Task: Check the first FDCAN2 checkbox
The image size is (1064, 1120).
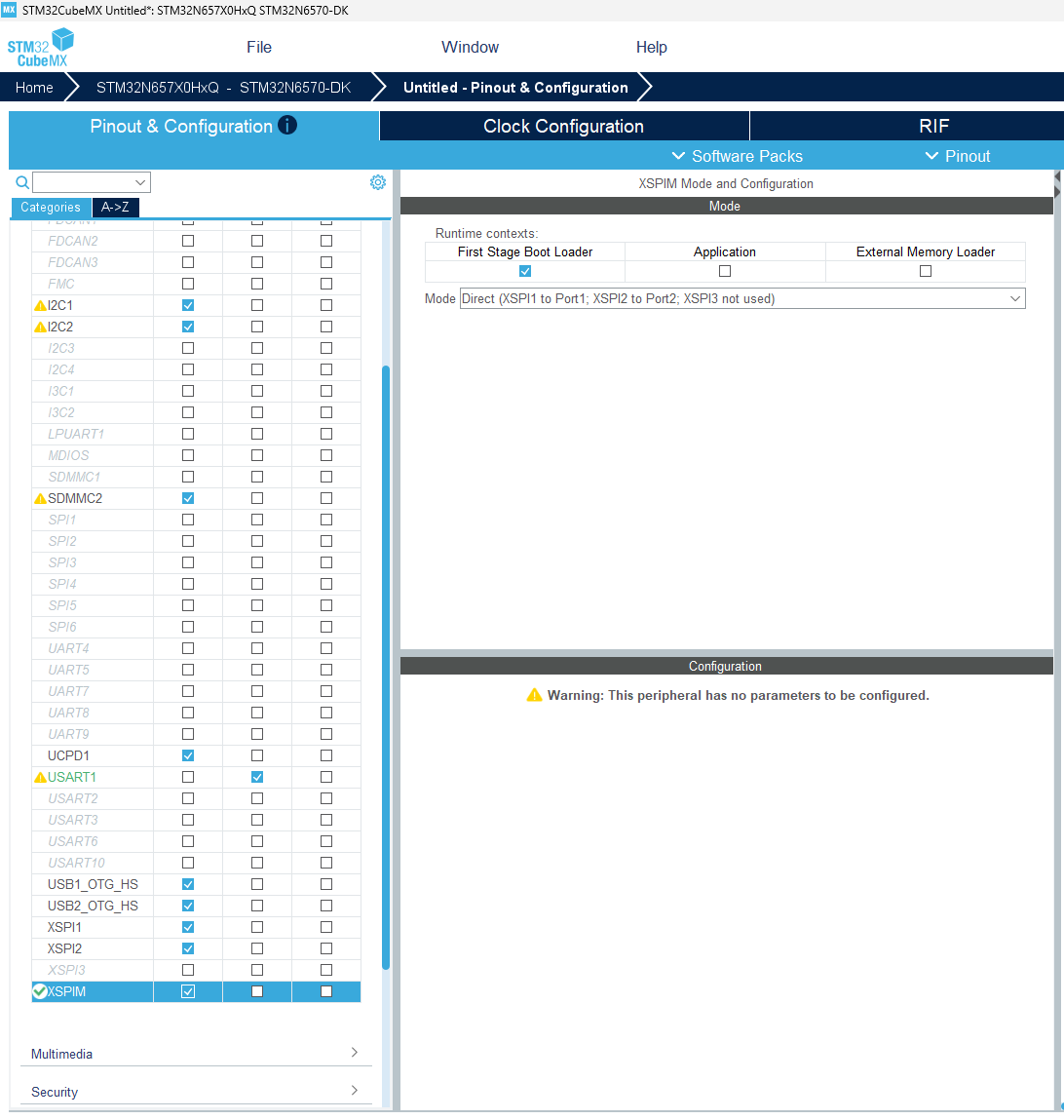Action: tap(188, 241)
